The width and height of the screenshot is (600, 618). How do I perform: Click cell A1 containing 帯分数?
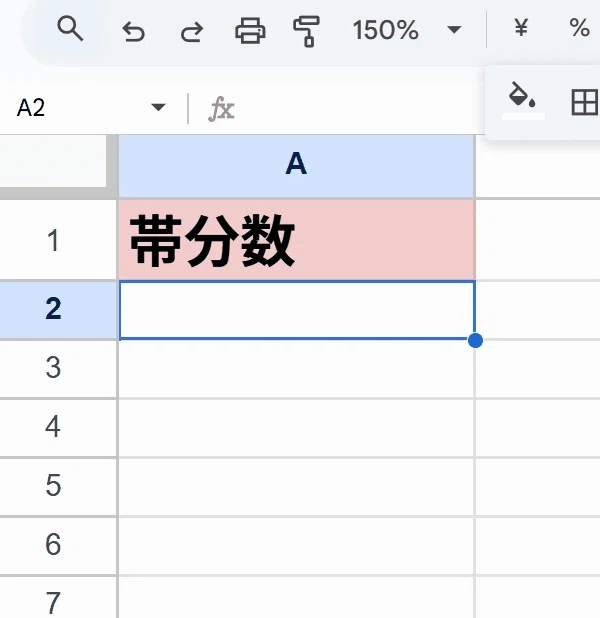[x=296, y=240]
